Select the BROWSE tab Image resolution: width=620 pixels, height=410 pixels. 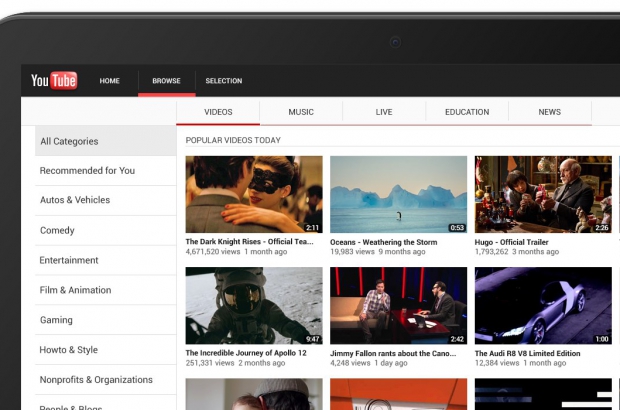tap(166, 81)
